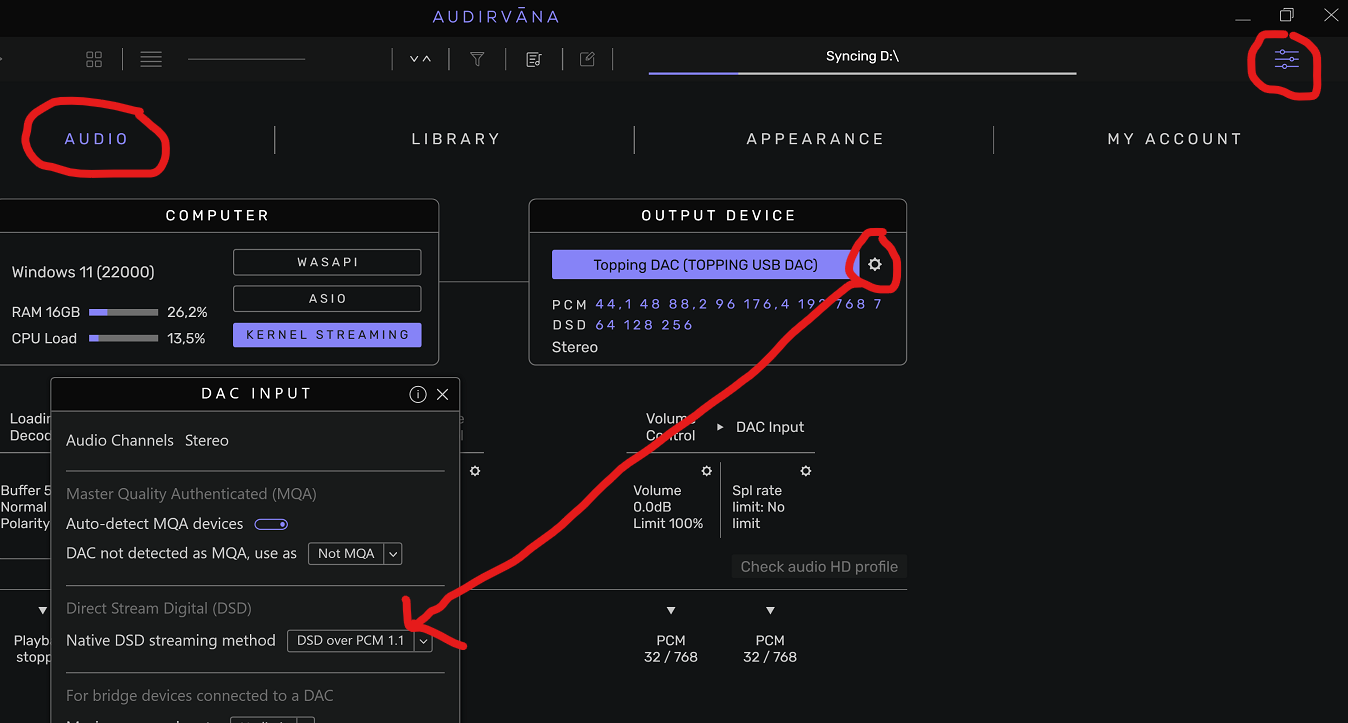Click the triangle above PCM under Spl rate
The image size is (1348, 723).
(770, 611)
